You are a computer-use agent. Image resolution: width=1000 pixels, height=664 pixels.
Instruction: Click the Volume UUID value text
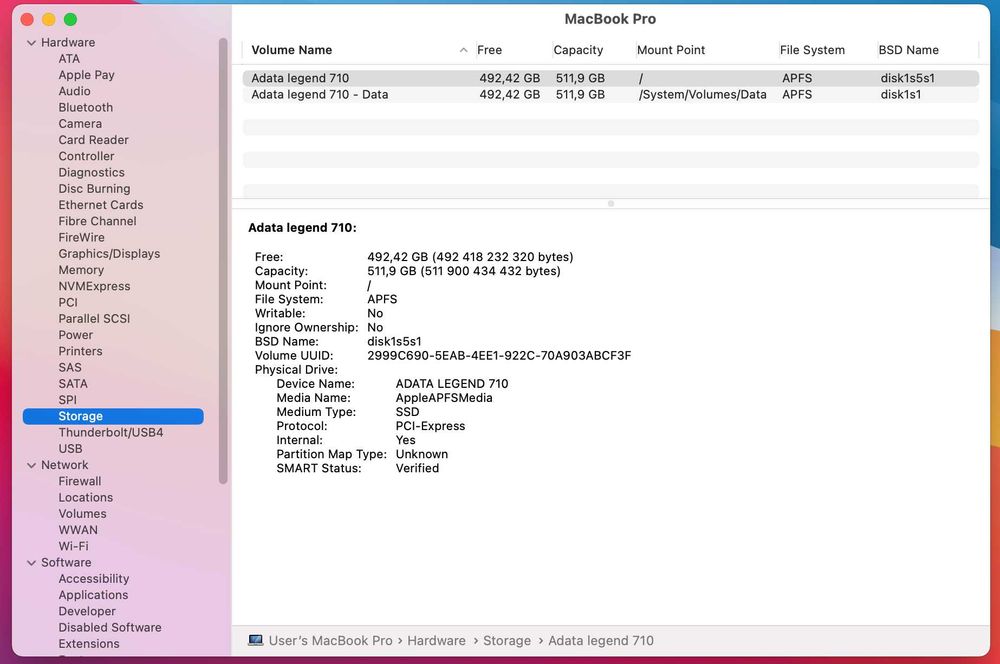499,356
